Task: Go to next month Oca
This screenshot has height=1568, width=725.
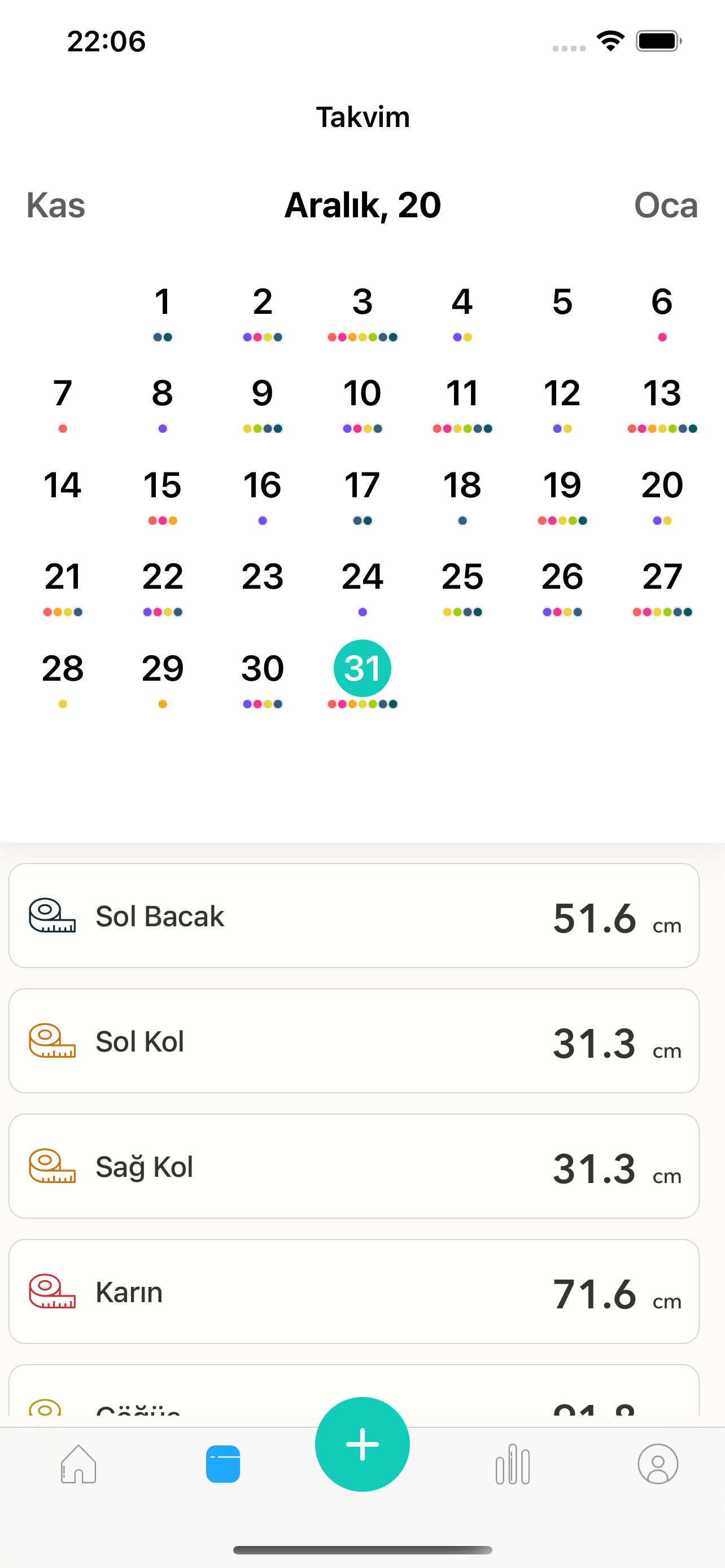Action: [665, 205]
